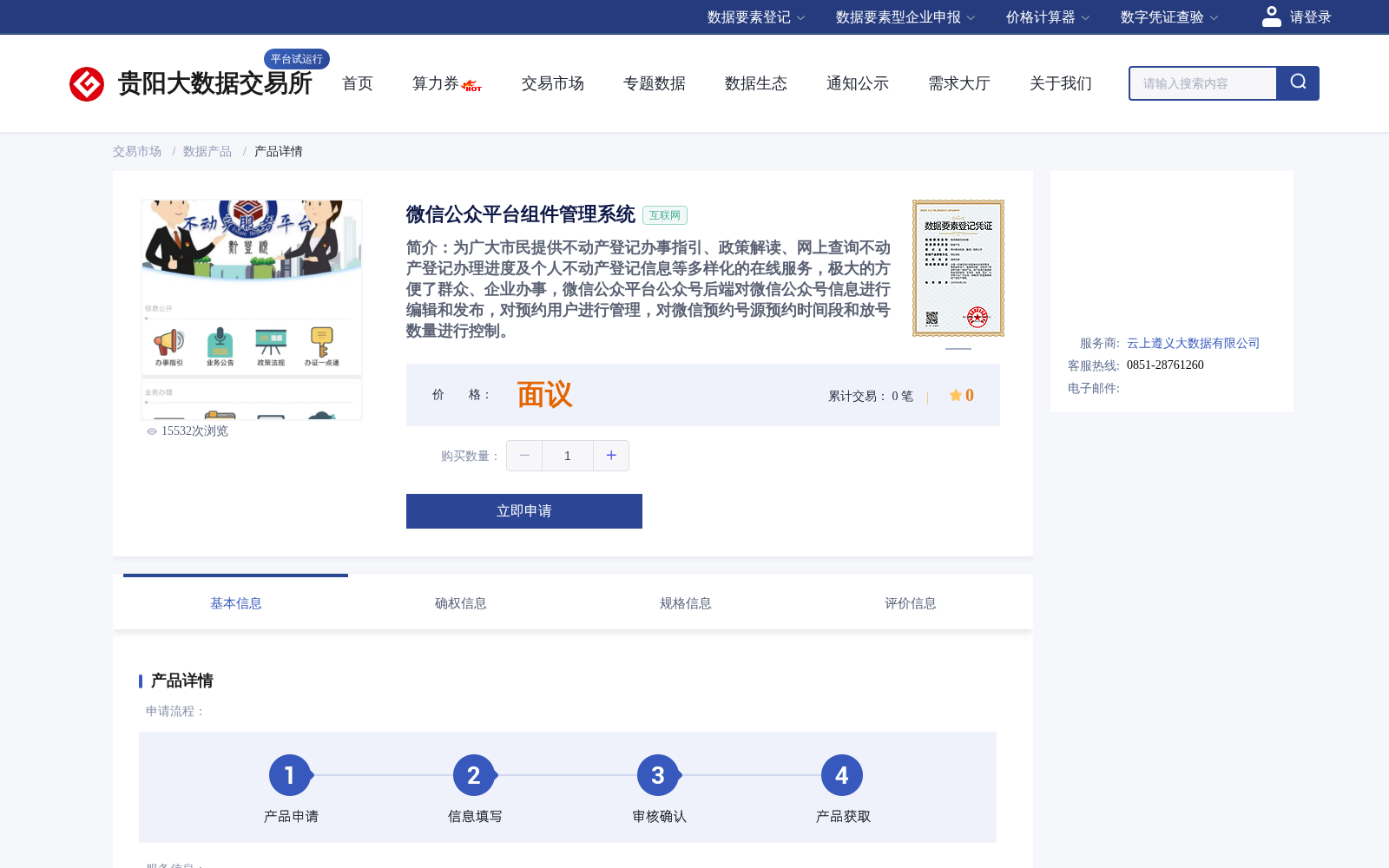The image size is (1389, 868).
Task: Click the favorite star icon
Action: click(955, 395)
